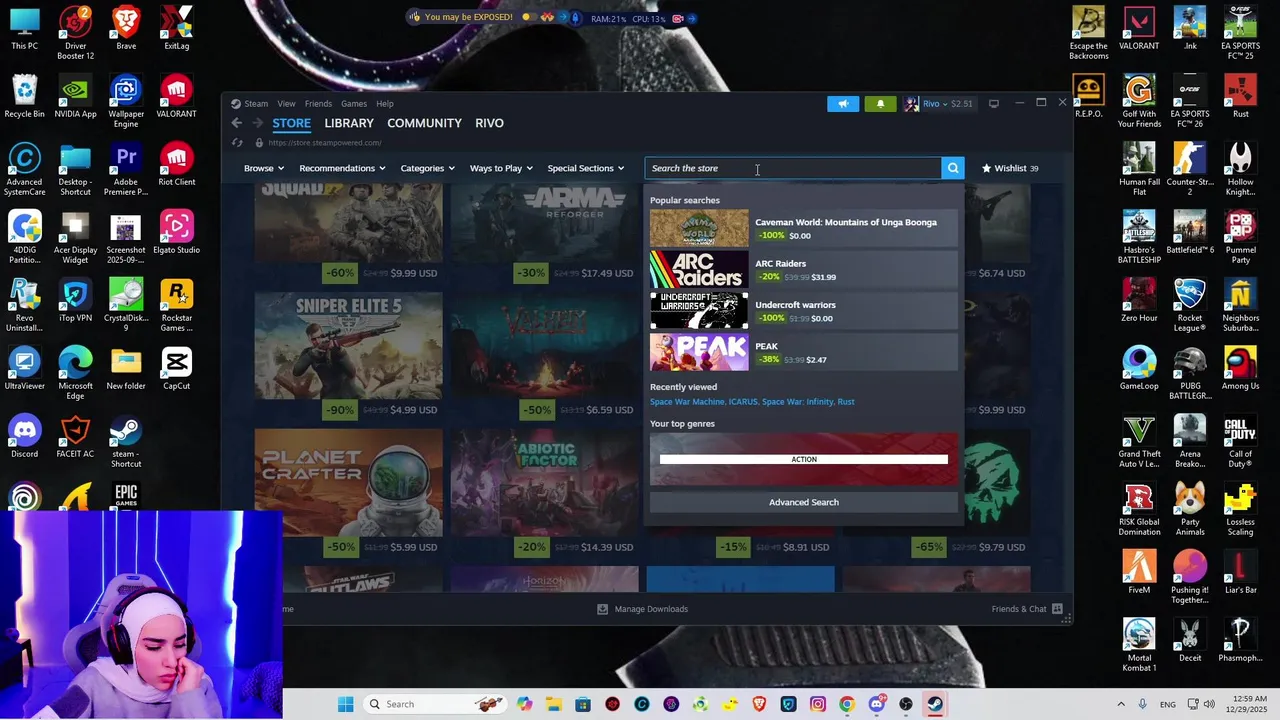Open CapCut desktop icon

[x=177, y=369]
